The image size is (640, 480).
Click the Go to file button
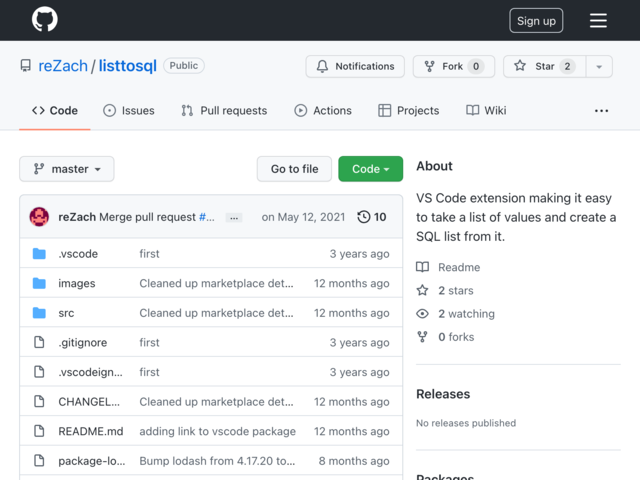(294, 169)
